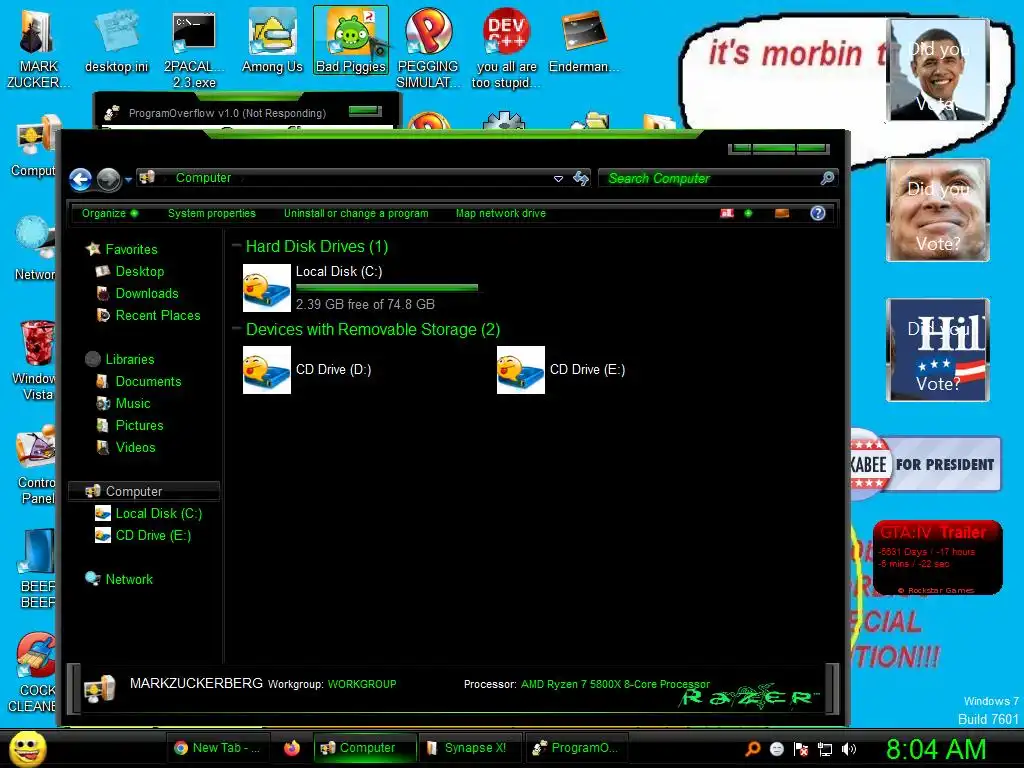
Task: Open the address bar previous-locations dropdown
Action: (558, 178)
